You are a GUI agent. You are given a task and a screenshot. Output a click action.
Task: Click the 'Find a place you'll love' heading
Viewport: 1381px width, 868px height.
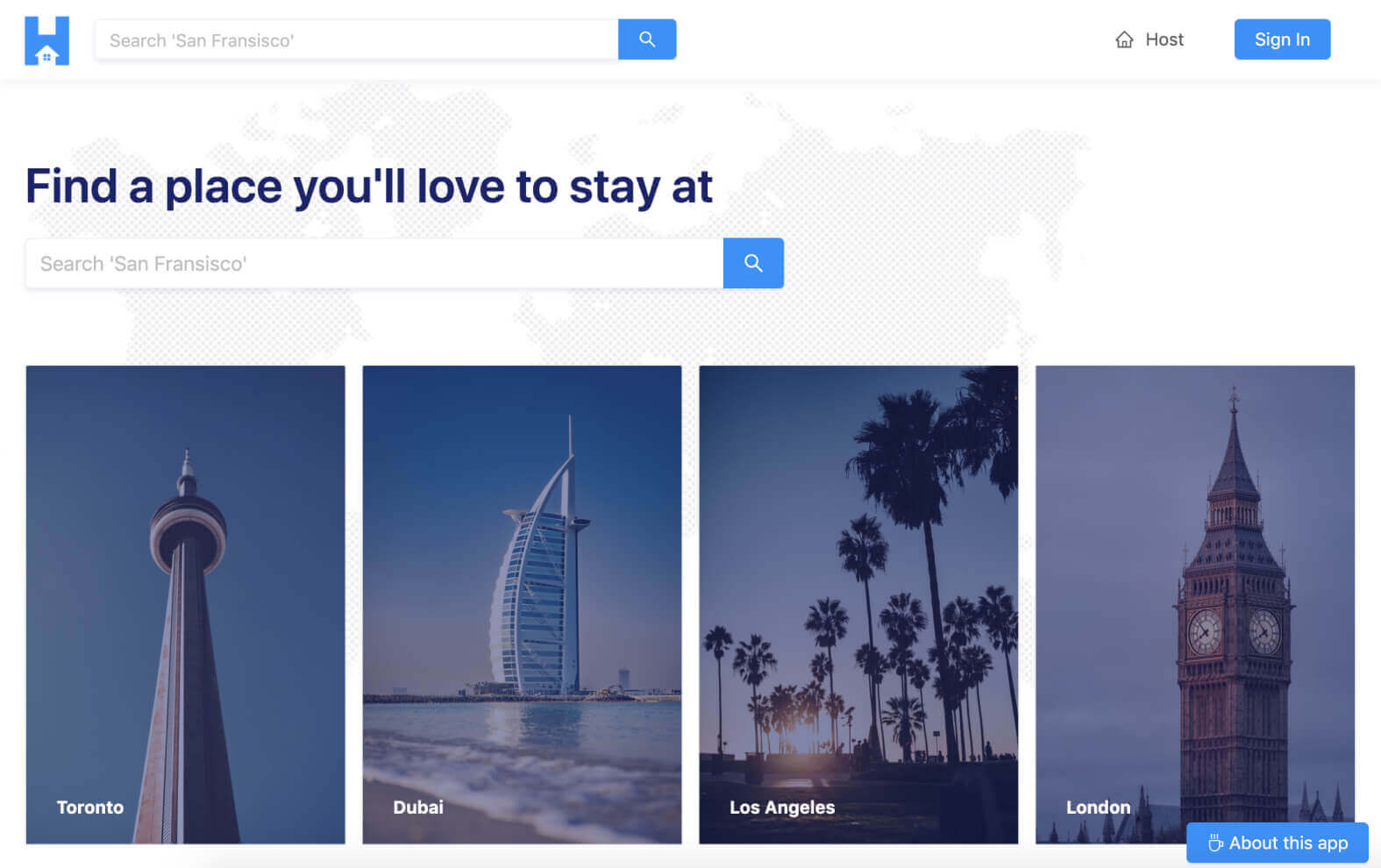369,187
